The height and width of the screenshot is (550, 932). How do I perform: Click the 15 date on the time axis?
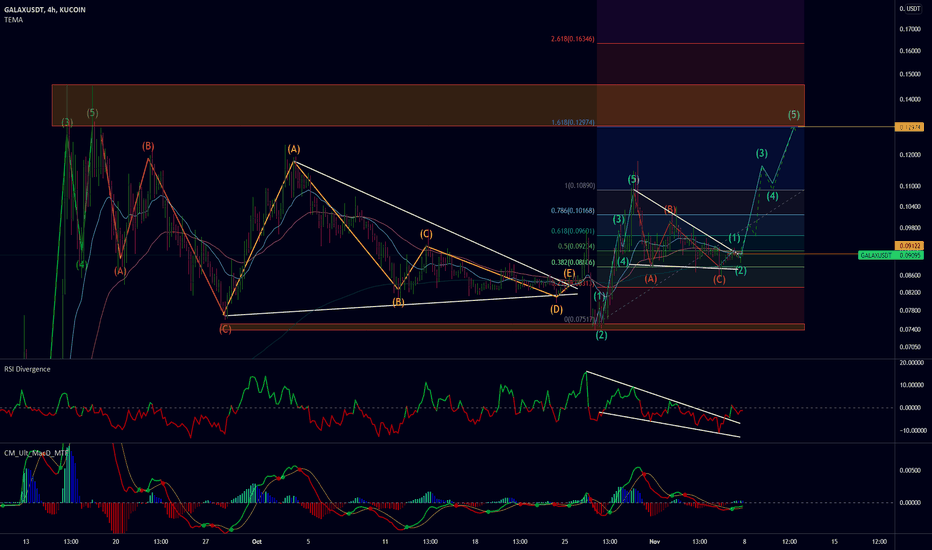click(834, 542)
